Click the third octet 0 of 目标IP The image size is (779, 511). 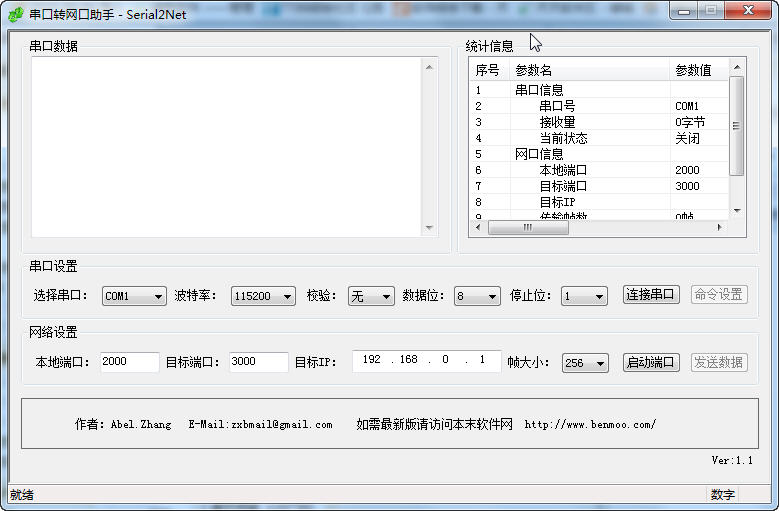pyautogui.click(x=445, y=360)
